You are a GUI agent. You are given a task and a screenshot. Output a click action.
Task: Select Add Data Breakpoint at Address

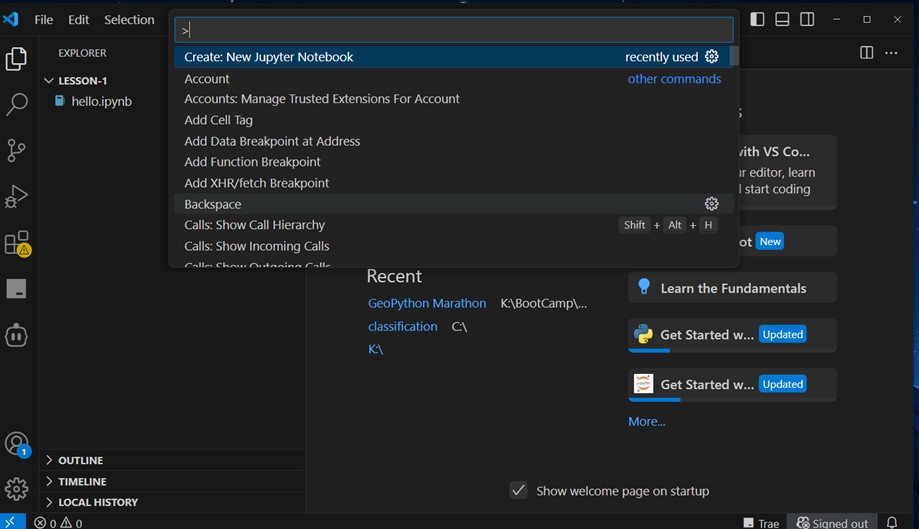[x=454, y=141]
